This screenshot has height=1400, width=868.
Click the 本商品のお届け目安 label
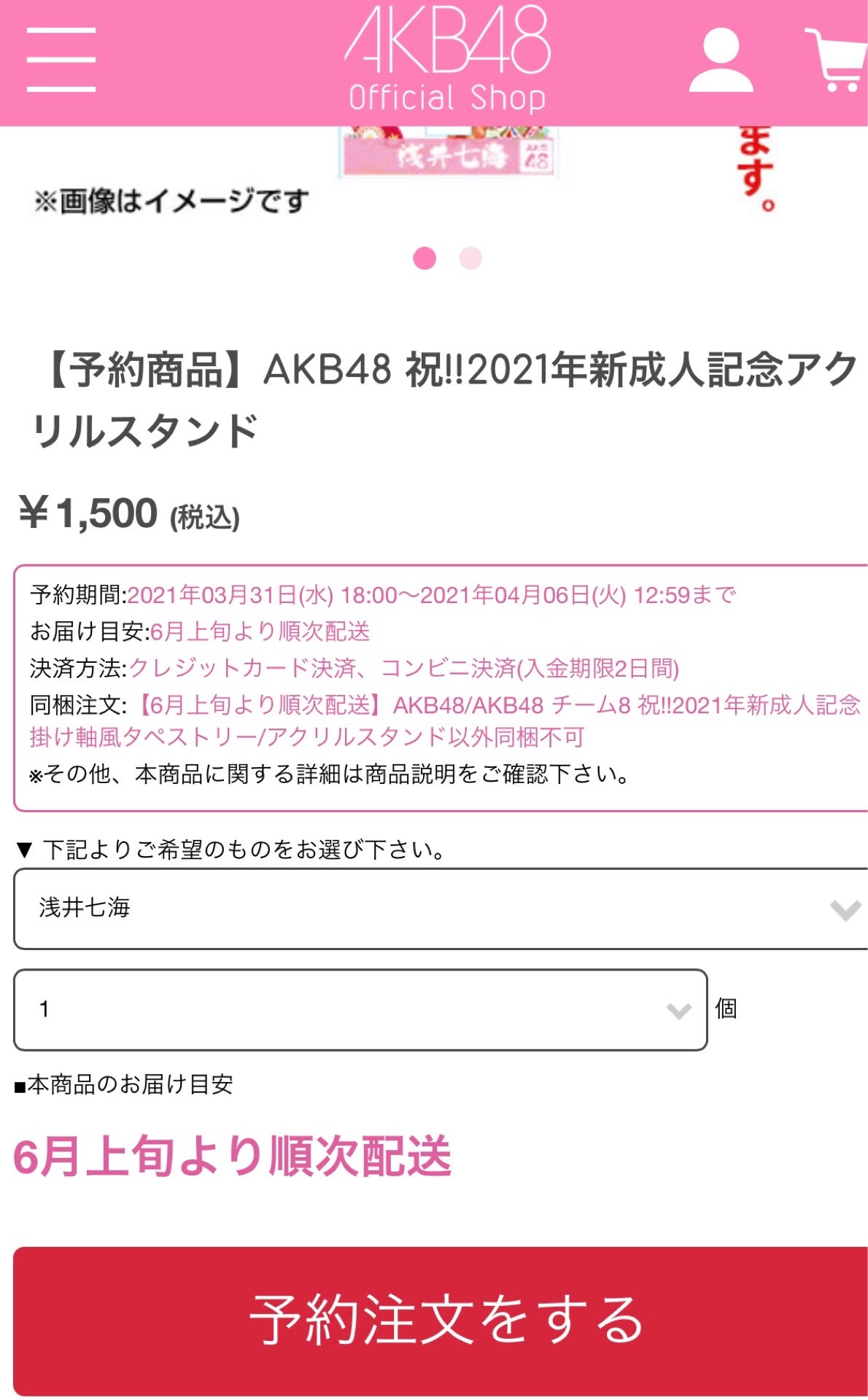(x=124, y=1085)
